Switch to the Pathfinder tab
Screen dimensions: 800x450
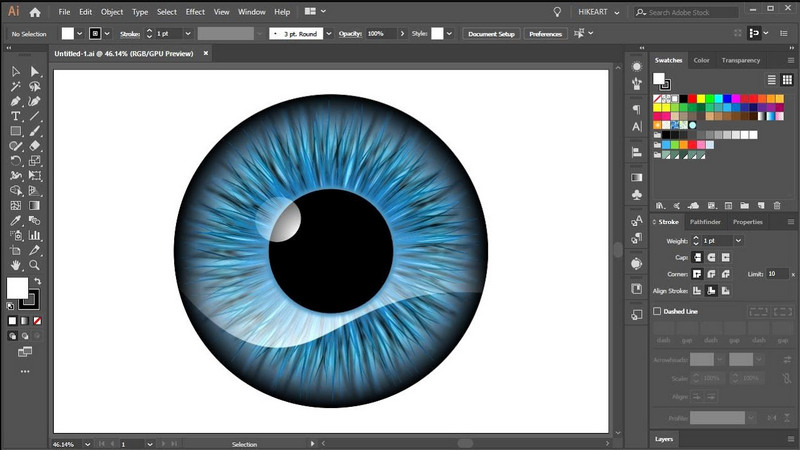705,222
